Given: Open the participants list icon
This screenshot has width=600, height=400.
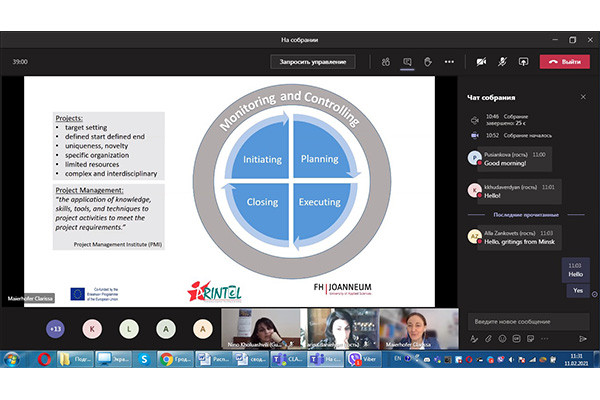Looking at the screenshot, I should tap(385, 62).
